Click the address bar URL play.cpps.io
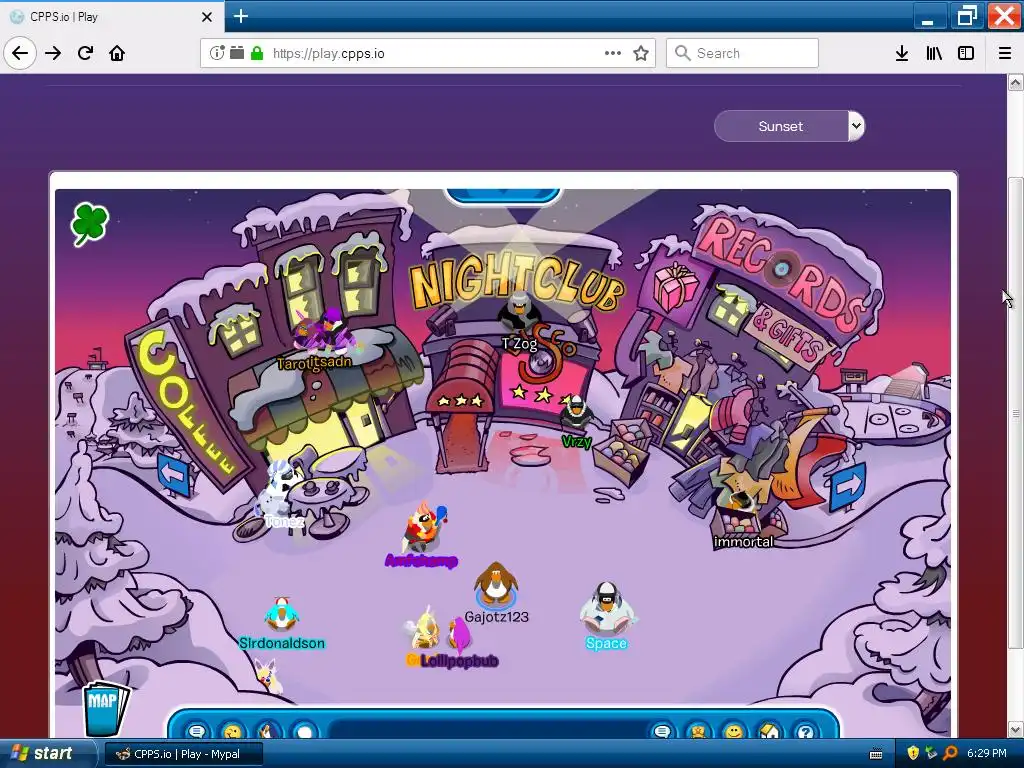This screenshot has width=1024, height=768. [x=328, y=53]
